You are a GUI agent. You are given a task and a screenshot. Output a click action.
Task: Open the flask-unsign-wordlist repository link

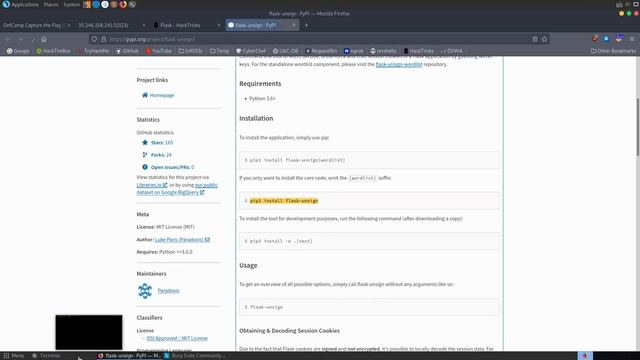399,64
